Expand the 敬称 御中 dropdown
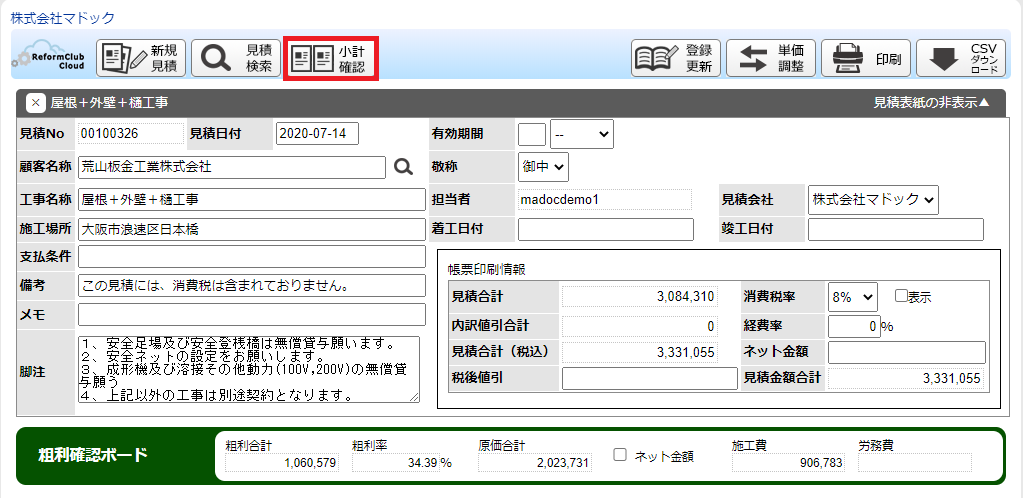The height and width of the screenshot is (498, 1023). (x=543, y=167)
